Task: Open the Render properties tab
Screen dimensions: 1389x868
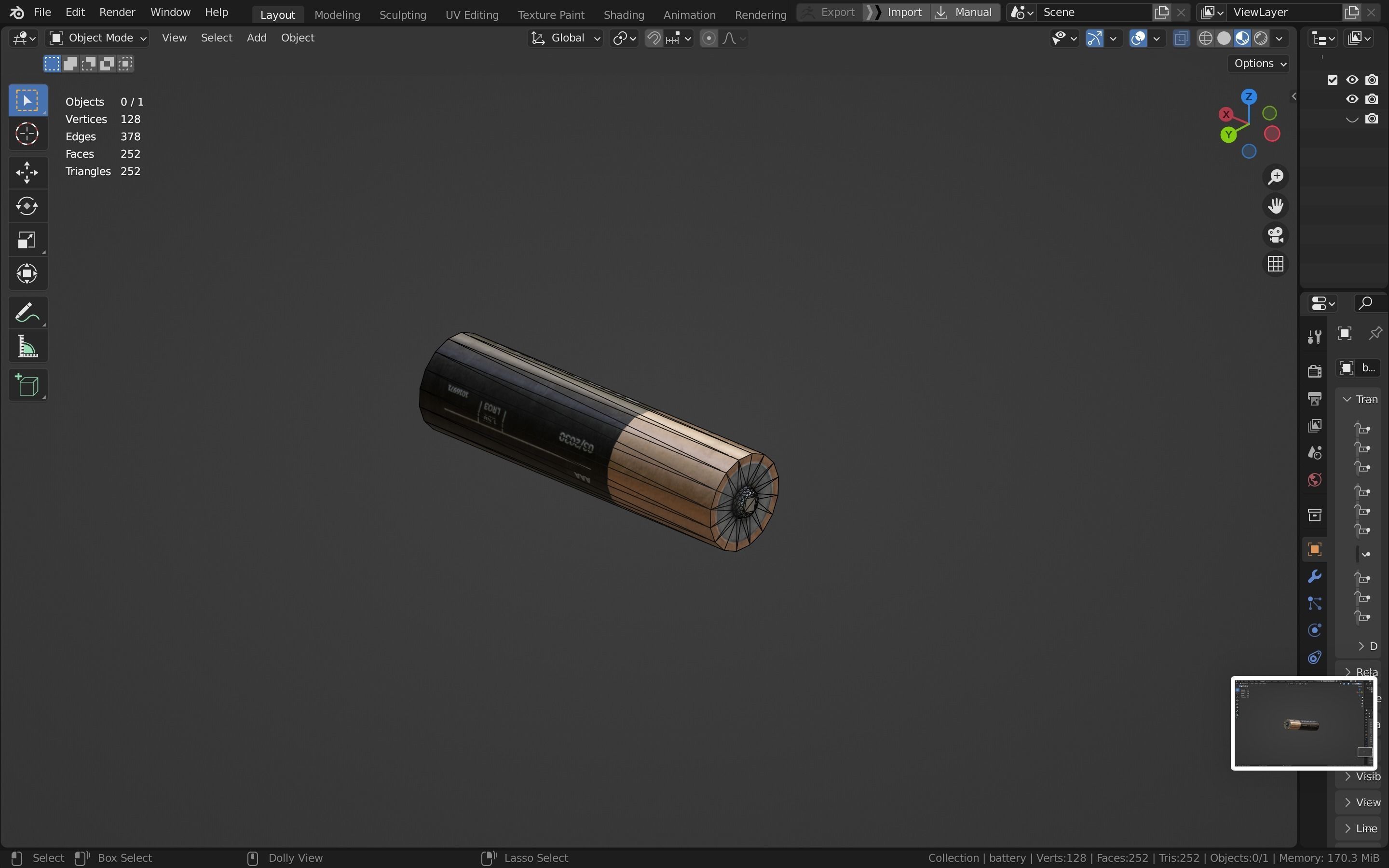Action: (1314, 371)
